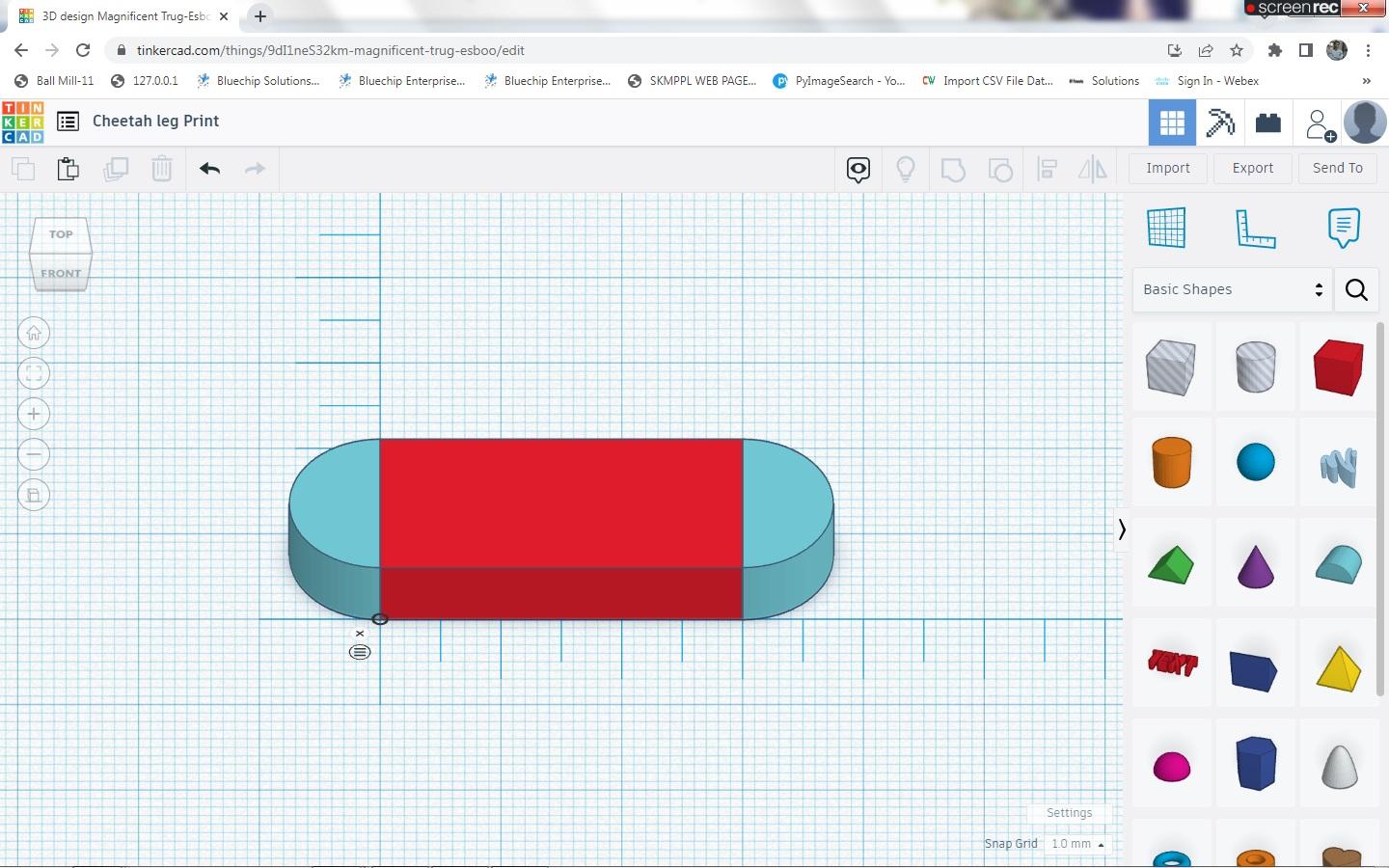
Task: Open the Basic Shapes dropdown
Action: 1233,289
